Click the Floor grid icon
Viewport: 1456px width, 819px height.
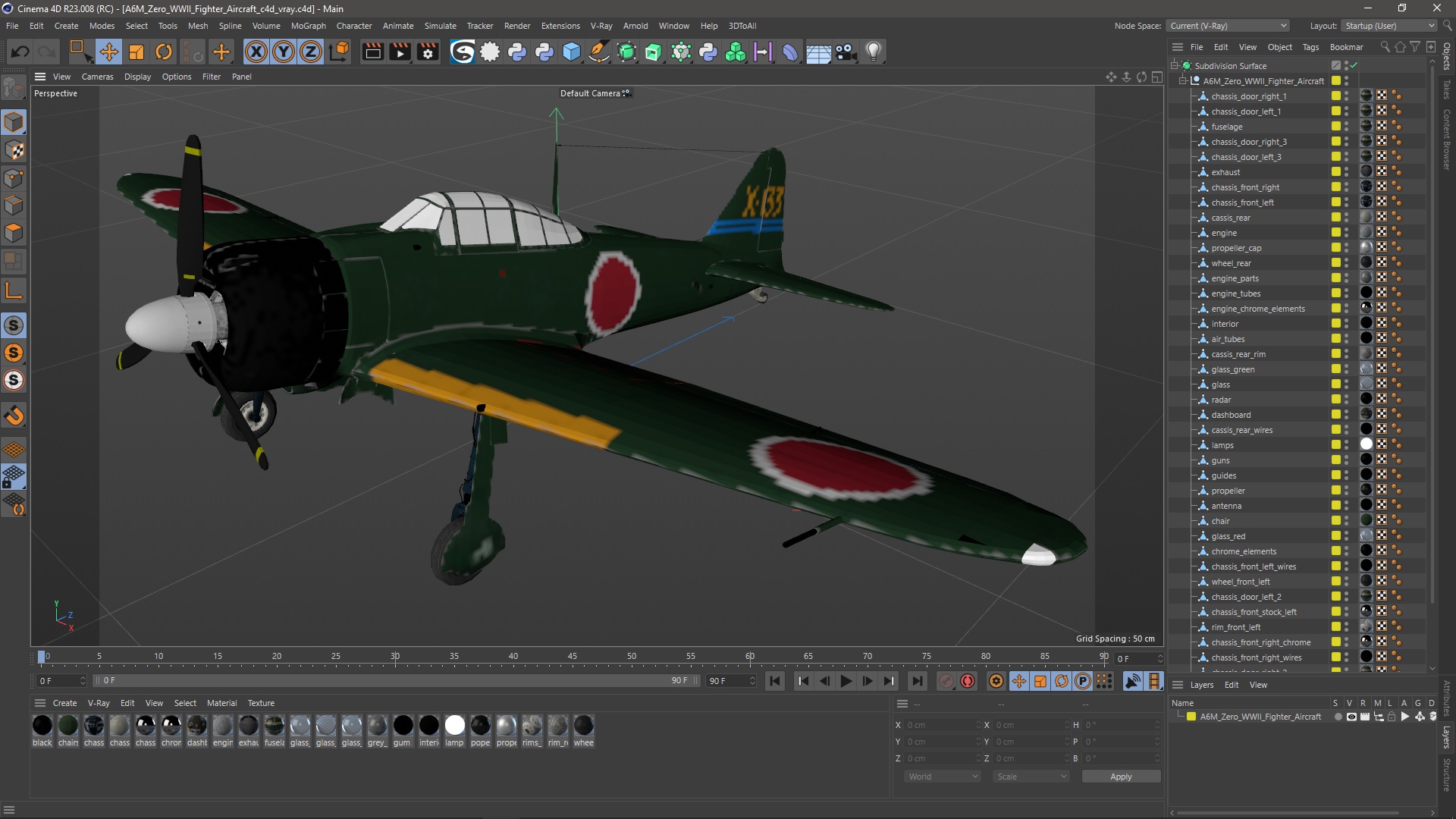(x=818, y=52)
